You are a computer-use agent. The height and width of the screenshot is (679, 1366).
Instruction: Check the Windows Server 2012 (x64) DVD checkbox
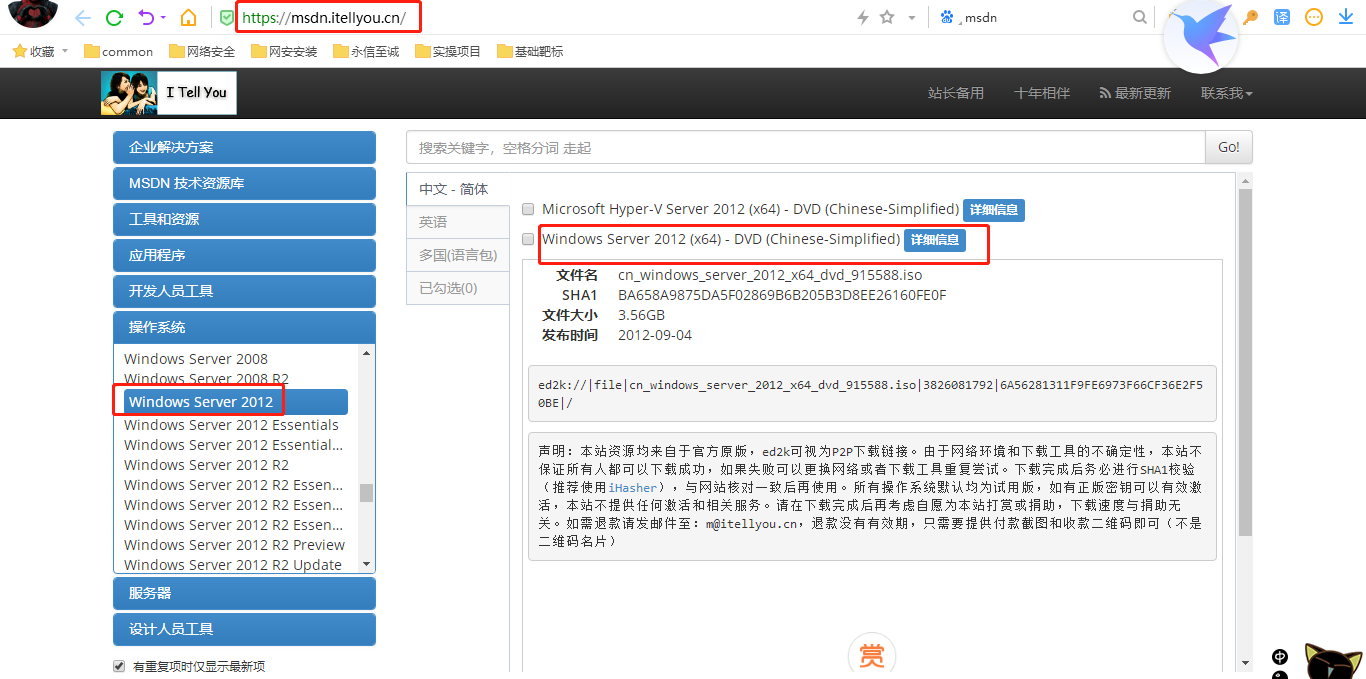pyautogui.click(x=527, y=239)
